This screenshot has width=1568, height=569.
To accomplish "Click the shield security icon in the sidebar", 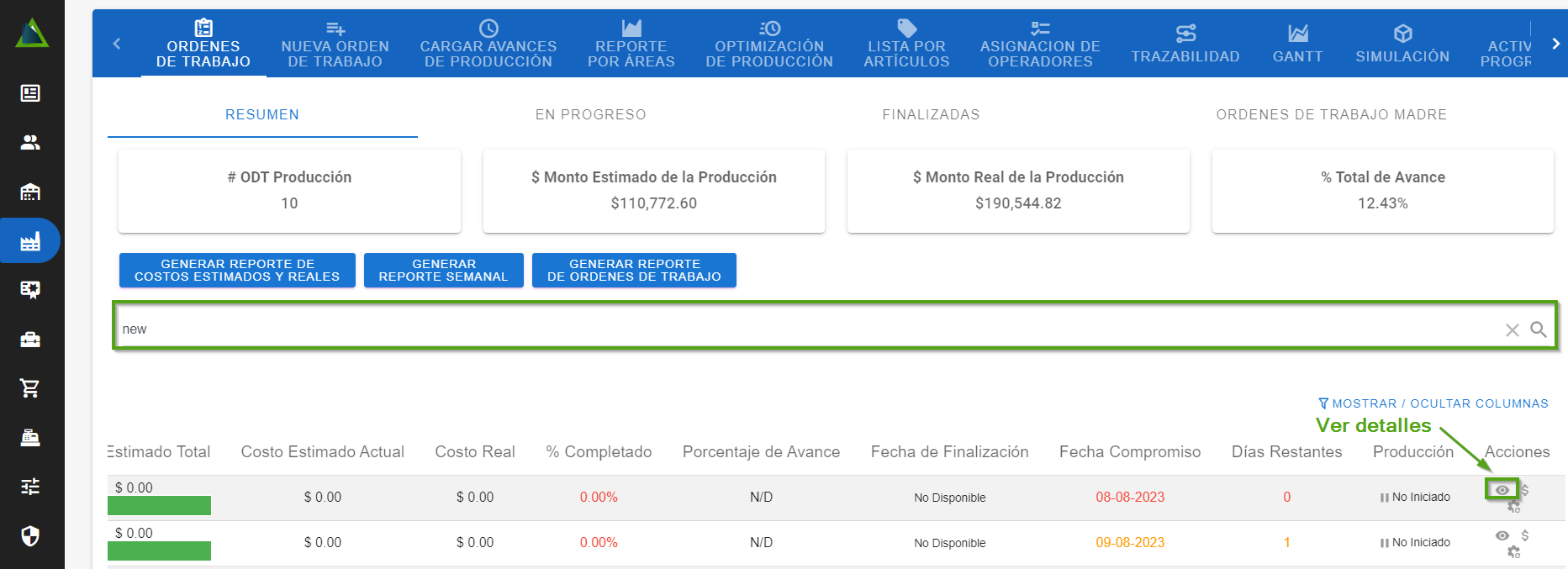I will (x=30, y=536).
